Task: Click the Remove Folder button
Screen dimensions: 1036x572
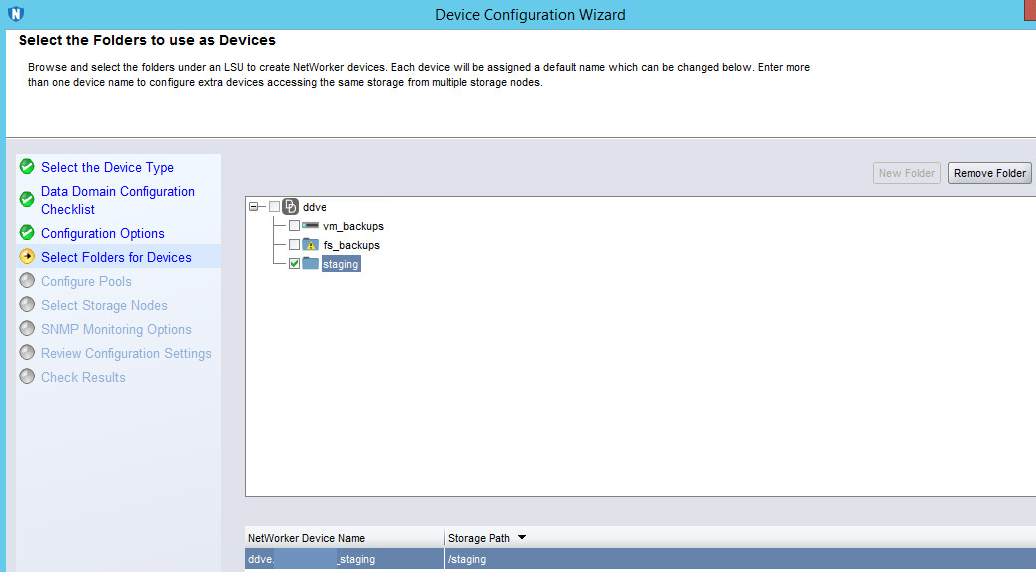Action: click(x=990, y=173)
